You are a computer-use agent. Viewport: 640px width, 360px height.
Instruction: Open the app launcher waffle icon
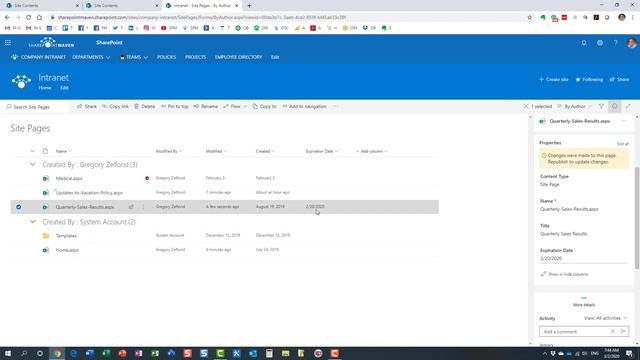8,42
